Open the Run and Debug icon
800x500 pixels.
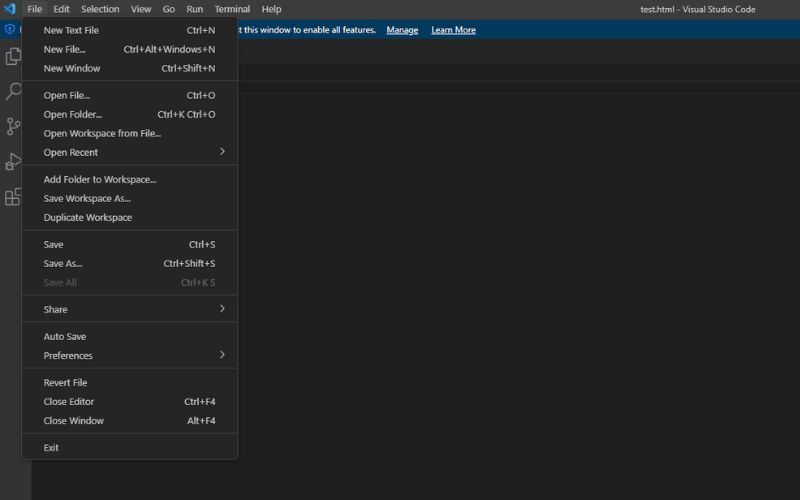13,161
